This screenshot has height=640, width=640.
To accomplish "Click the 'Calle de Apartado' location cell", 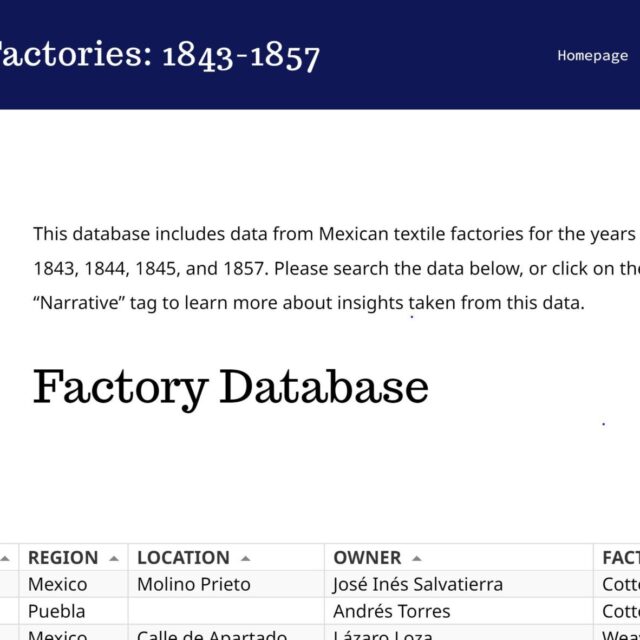I will point(212,635).
